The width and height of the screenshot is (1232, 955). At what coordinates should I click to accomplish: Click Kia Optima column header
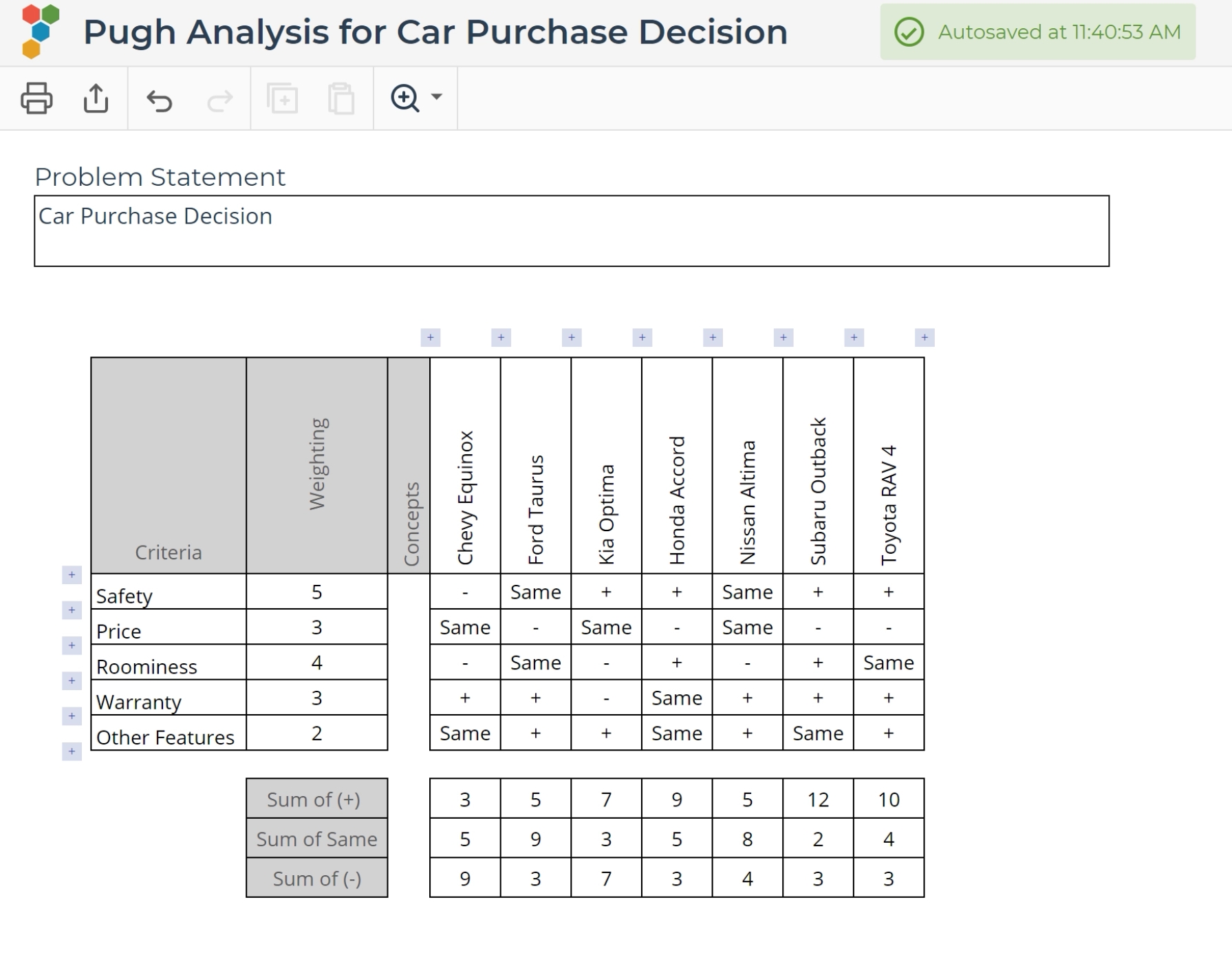607,466
